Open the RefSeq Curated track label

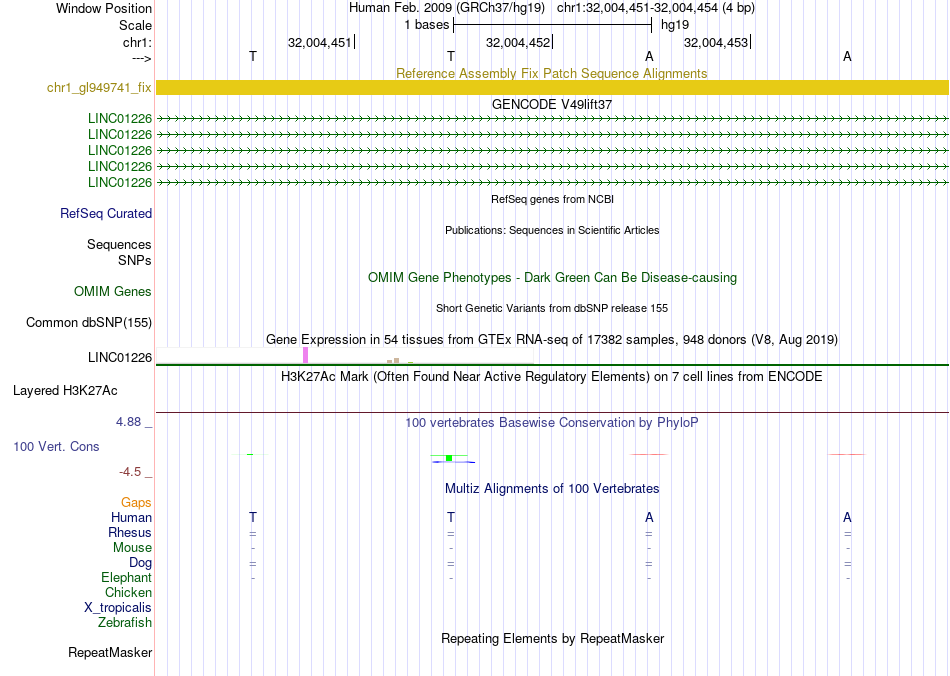coord(106,213)
